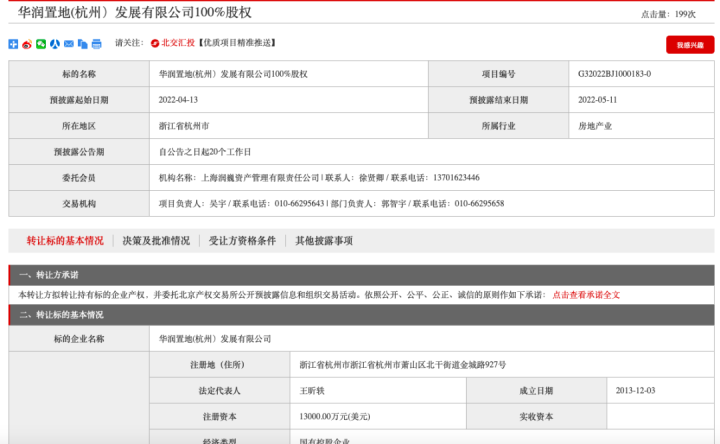Click the registered address ending in 金城路927号
720x444 pixels.
click(403, 365)
